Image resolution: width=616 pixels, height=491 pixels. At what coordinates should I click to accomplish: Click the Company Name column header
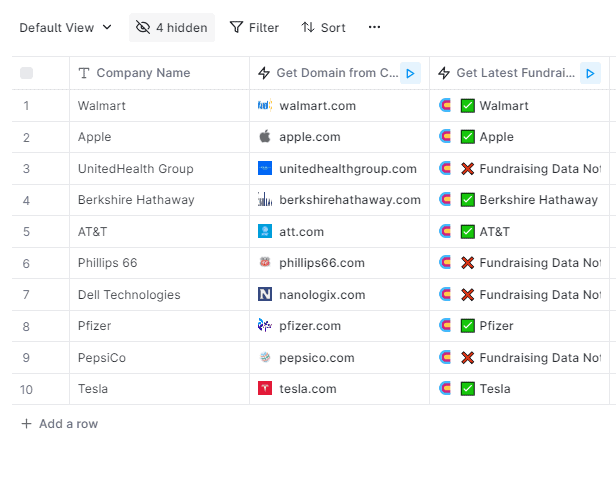tap(143, 73)
